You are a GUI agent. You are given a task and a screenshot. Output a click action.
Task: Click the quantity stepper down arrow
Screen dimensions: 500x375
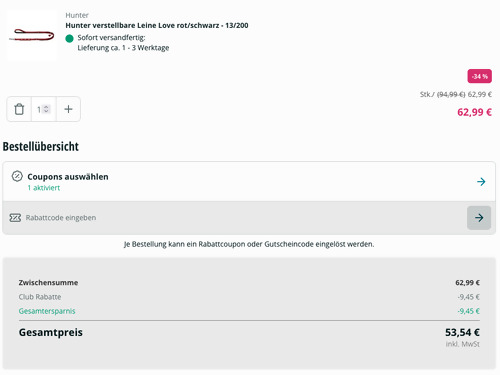[x=46, y=111]
